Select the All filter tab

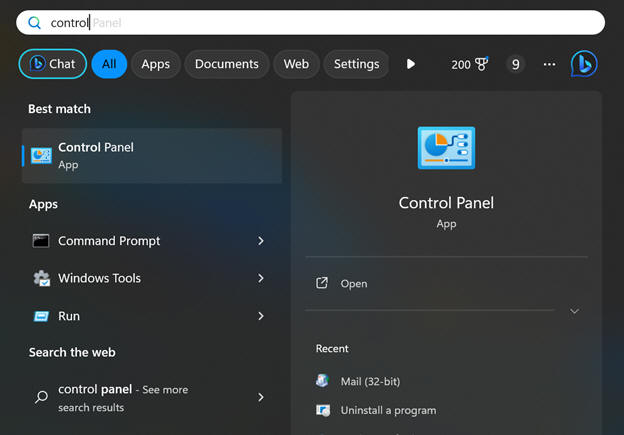(x=109, y=64)
